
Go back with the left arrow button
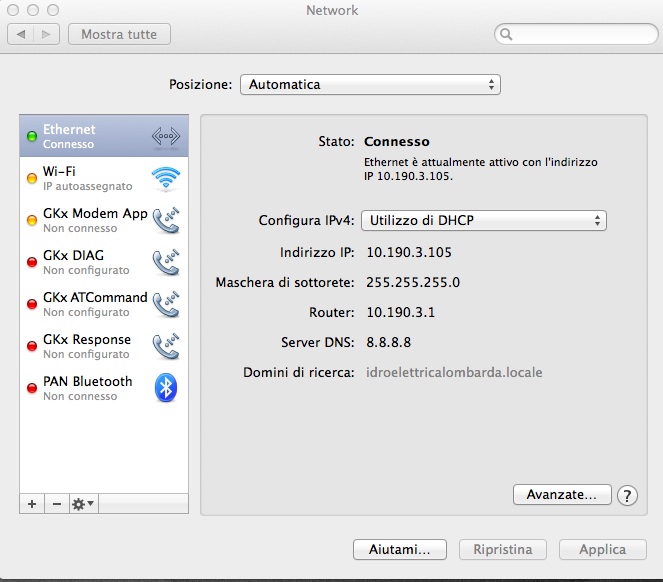[21, 34]
